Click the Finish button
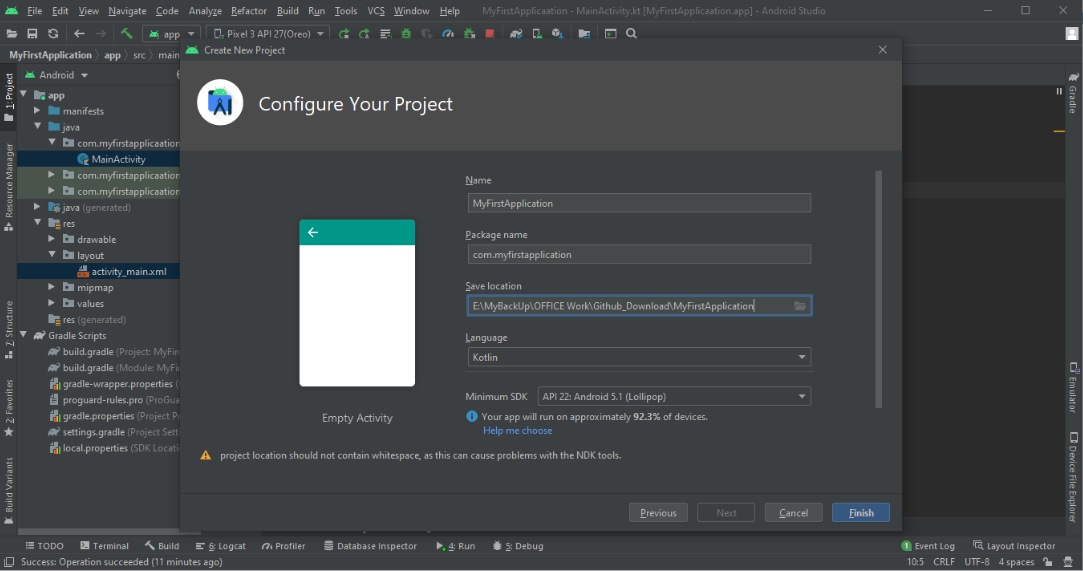This screenshot has width=1083, height=571. 861,512
